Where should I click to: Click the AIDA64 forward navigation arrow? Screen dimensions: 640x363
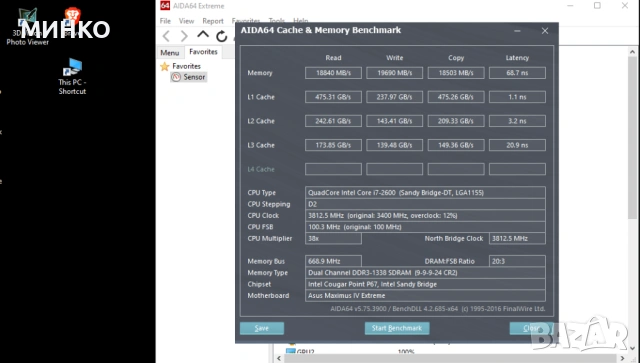tap(184, 36)
